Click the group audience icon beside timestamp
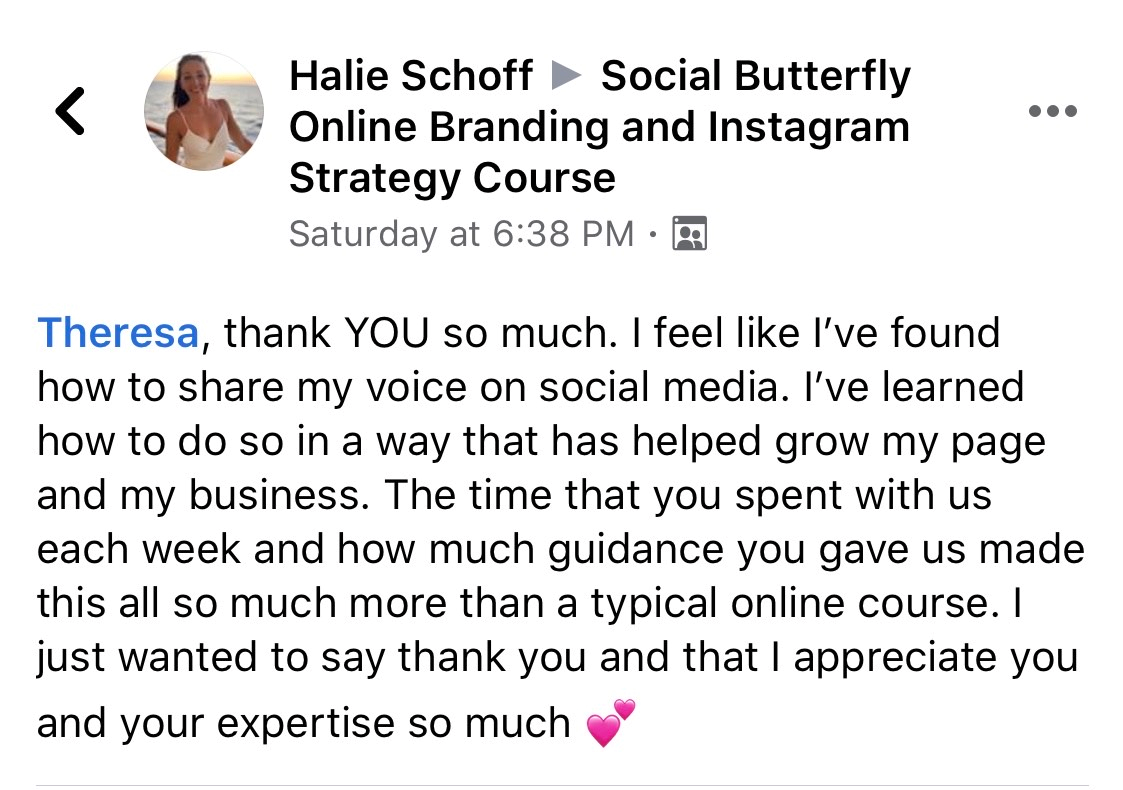The width and height of the screenshot is (1123, 790). (x=690, y=233)
